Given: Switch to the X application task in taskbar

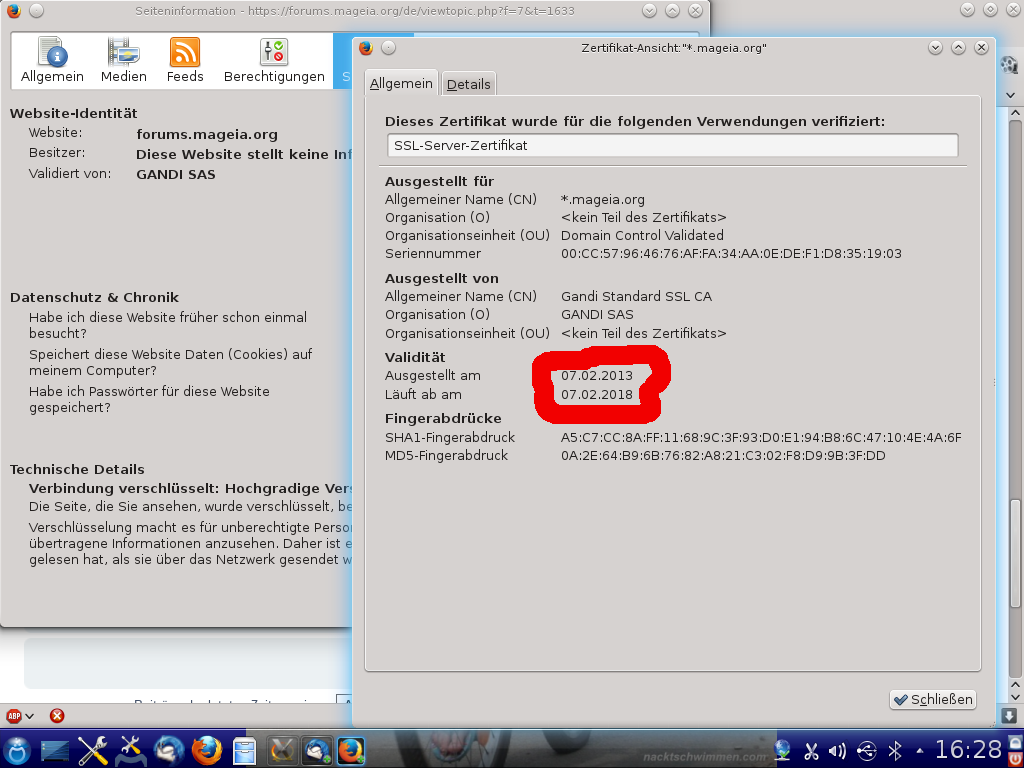Looking at the screenshot, I should click(283, 751).
